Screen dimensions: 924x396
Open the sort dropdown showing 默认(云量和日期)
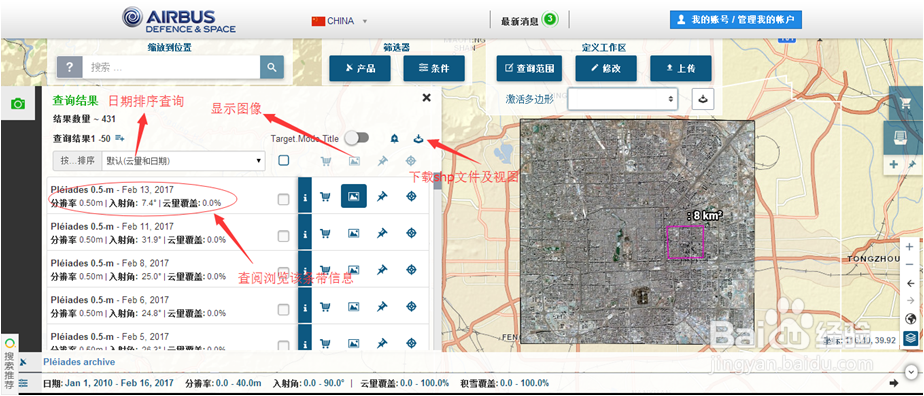pos(183,160)
